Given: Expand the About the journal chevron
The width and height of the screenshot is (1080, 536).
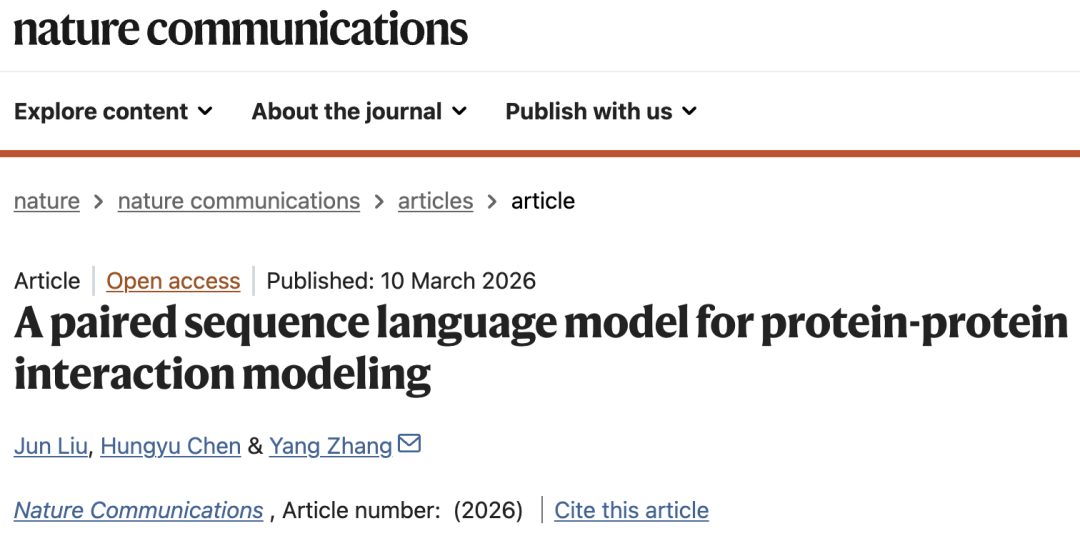Looking at the screenshot, I should (x=459, y=111).
